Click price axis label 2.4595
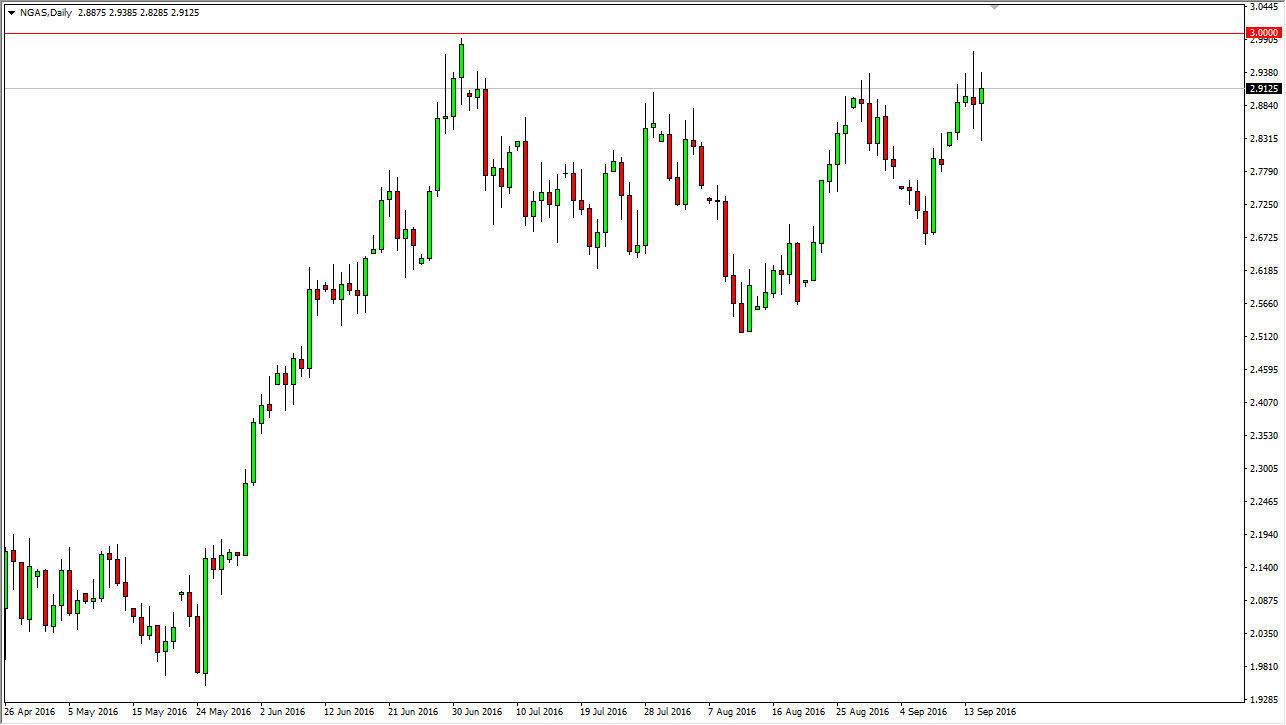This screenshot has height=725, width=1286. click(x=1265, y=370)
